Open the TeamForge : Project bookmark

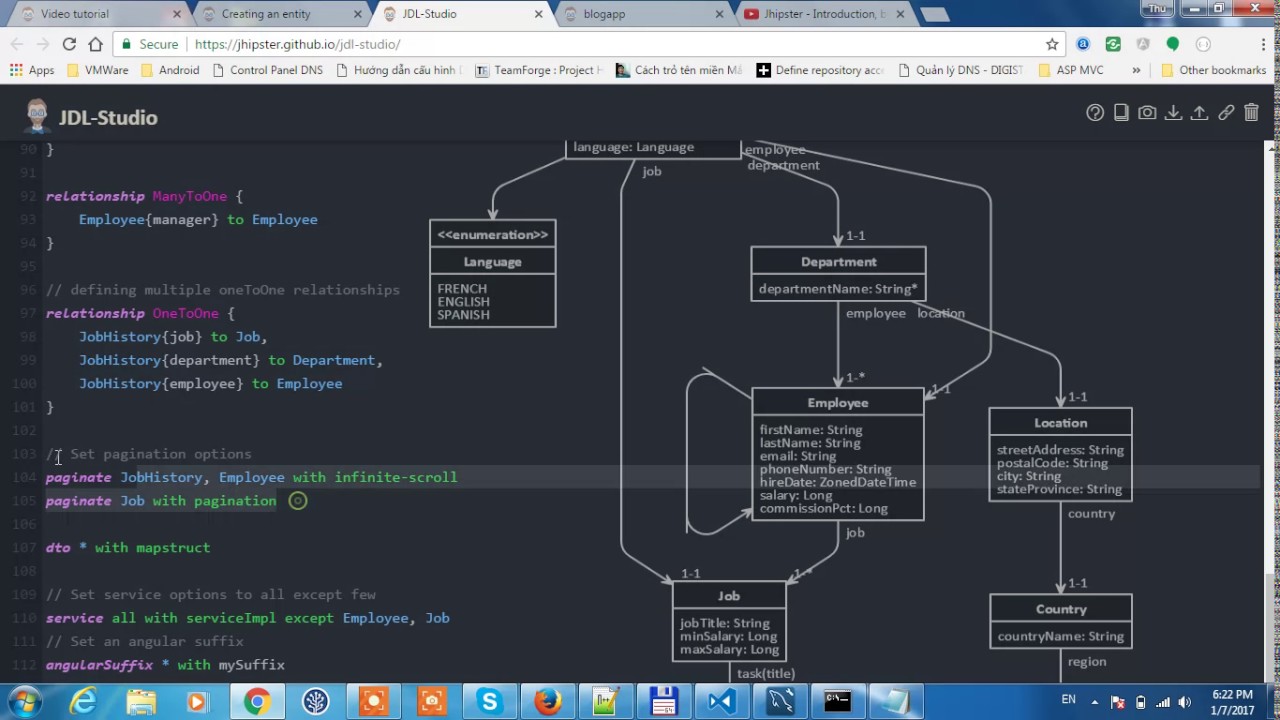pos(539,70)
